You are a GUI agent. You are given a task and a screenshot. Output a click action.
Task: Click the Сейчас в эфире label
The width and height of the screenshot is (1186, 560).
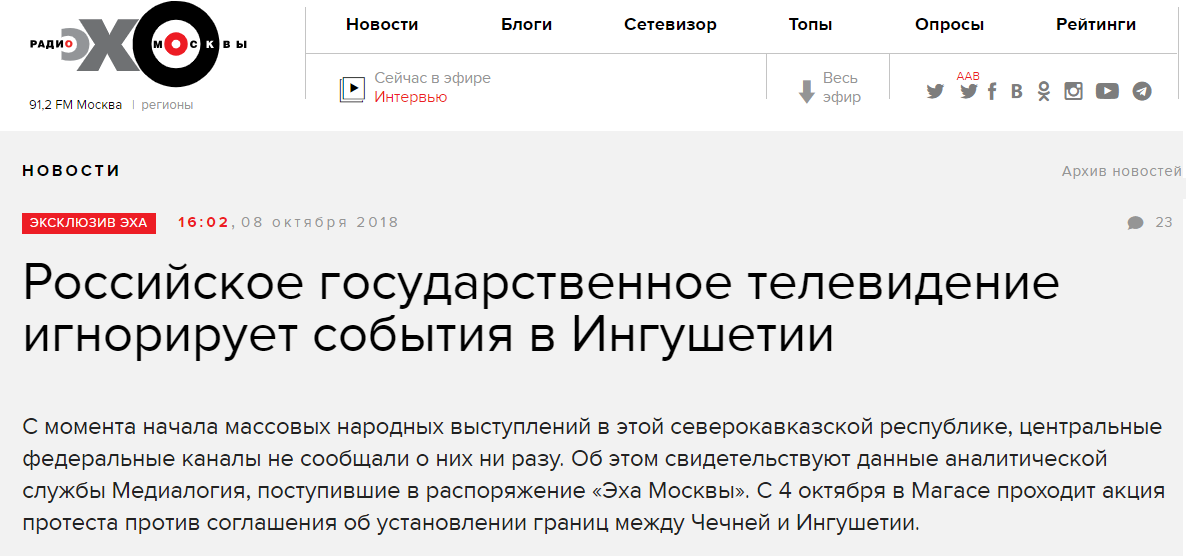[x=433, y=78]
